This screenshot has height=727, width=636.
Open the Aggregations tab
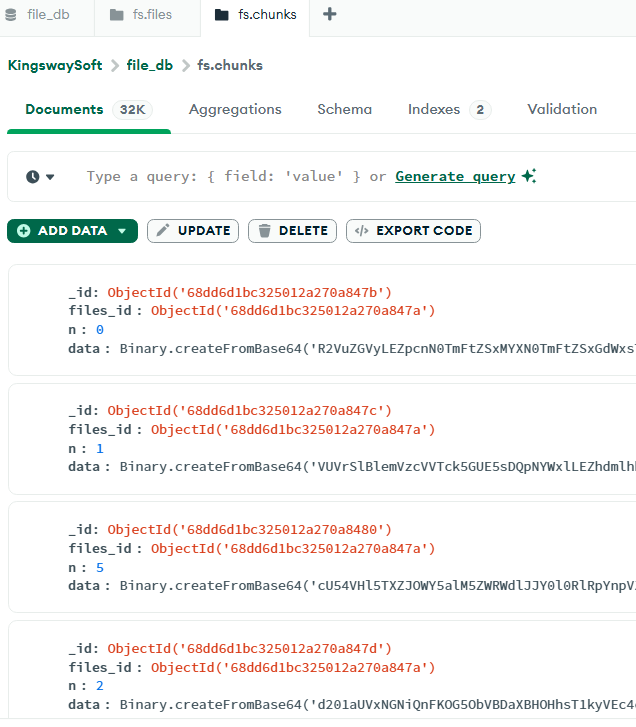pyautogui.click(x=235, y=109)
